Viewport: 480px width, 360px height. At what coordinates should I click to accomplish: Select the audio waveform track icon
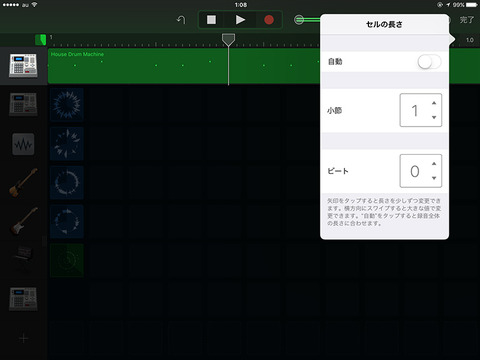[x=23, y=144]
